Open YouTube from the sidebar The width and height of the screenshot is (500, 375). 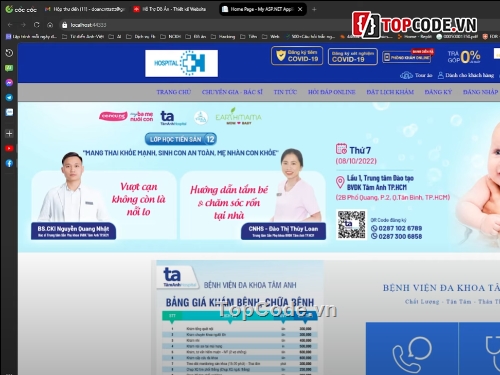(9, 148)
